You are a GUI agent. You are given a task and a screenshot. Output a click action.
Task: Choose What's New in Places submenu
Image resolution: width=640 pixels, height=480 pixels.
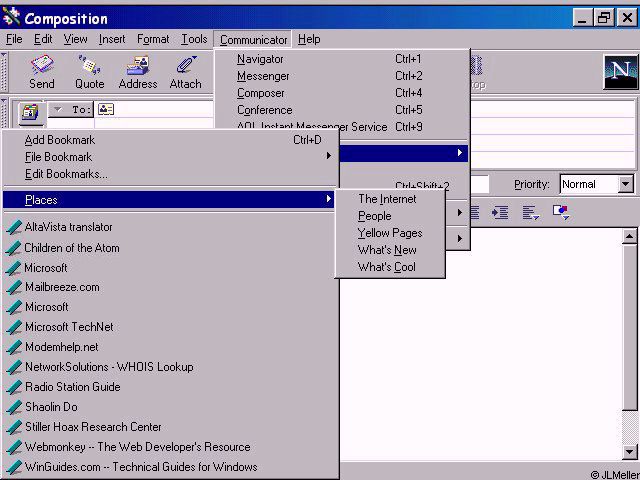click(390, 250)
